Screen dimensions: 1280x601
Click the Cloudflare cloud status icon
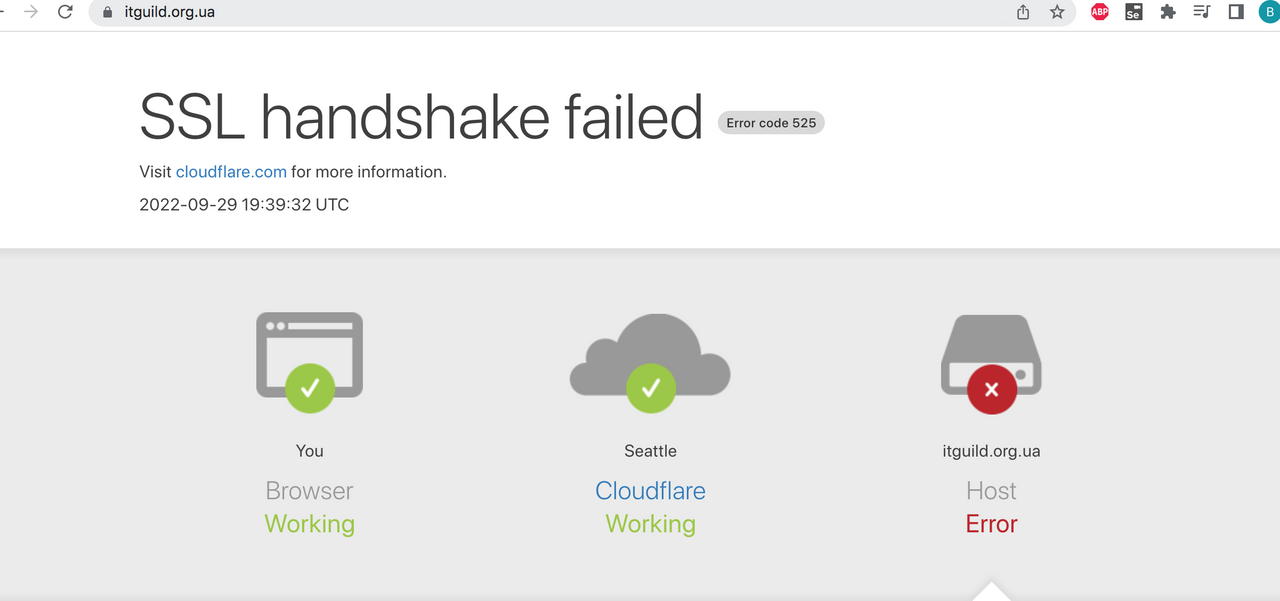[x=650, y=360]
